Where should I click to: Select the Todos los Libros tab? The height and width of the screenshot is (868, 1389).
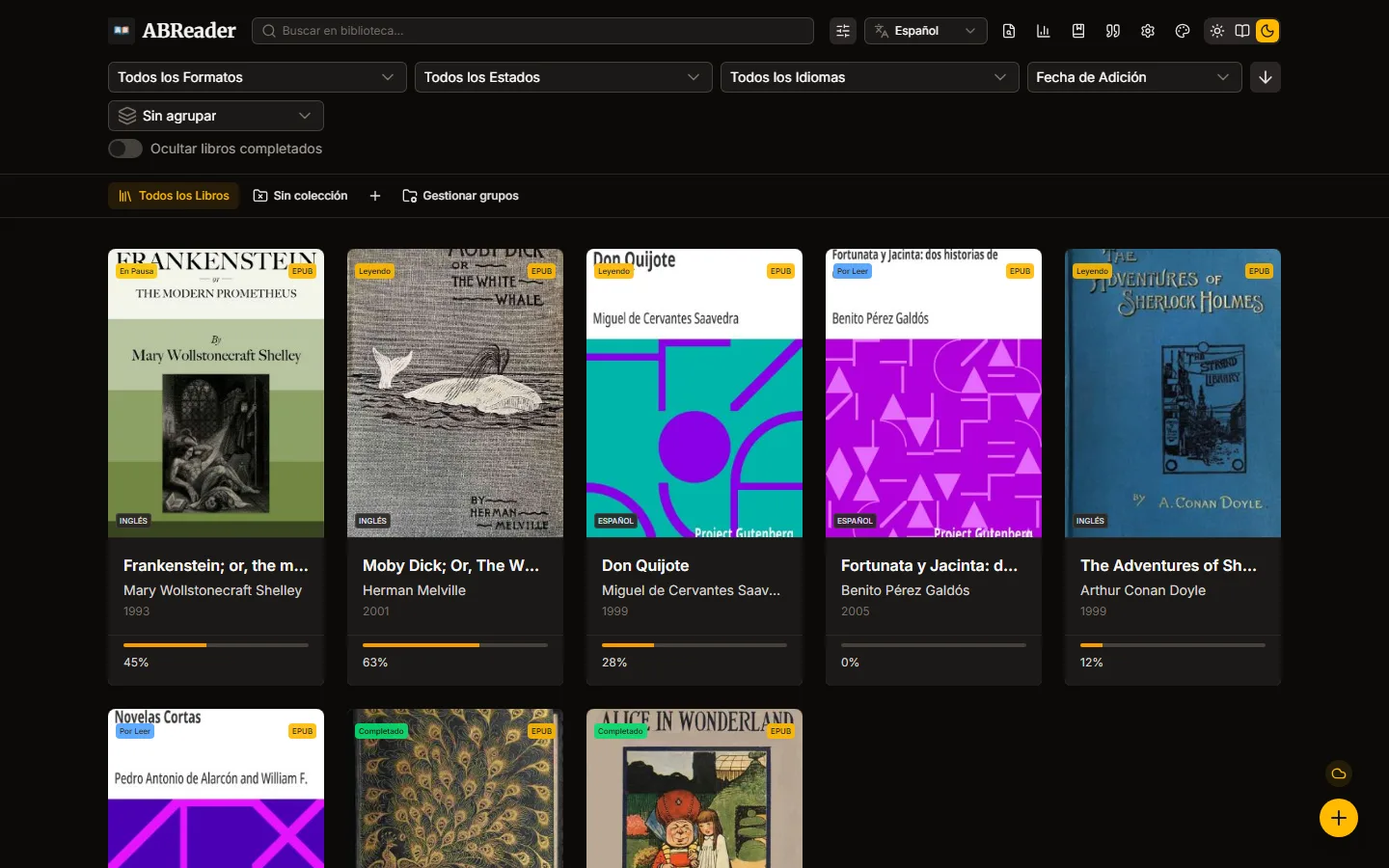(174, 196)
